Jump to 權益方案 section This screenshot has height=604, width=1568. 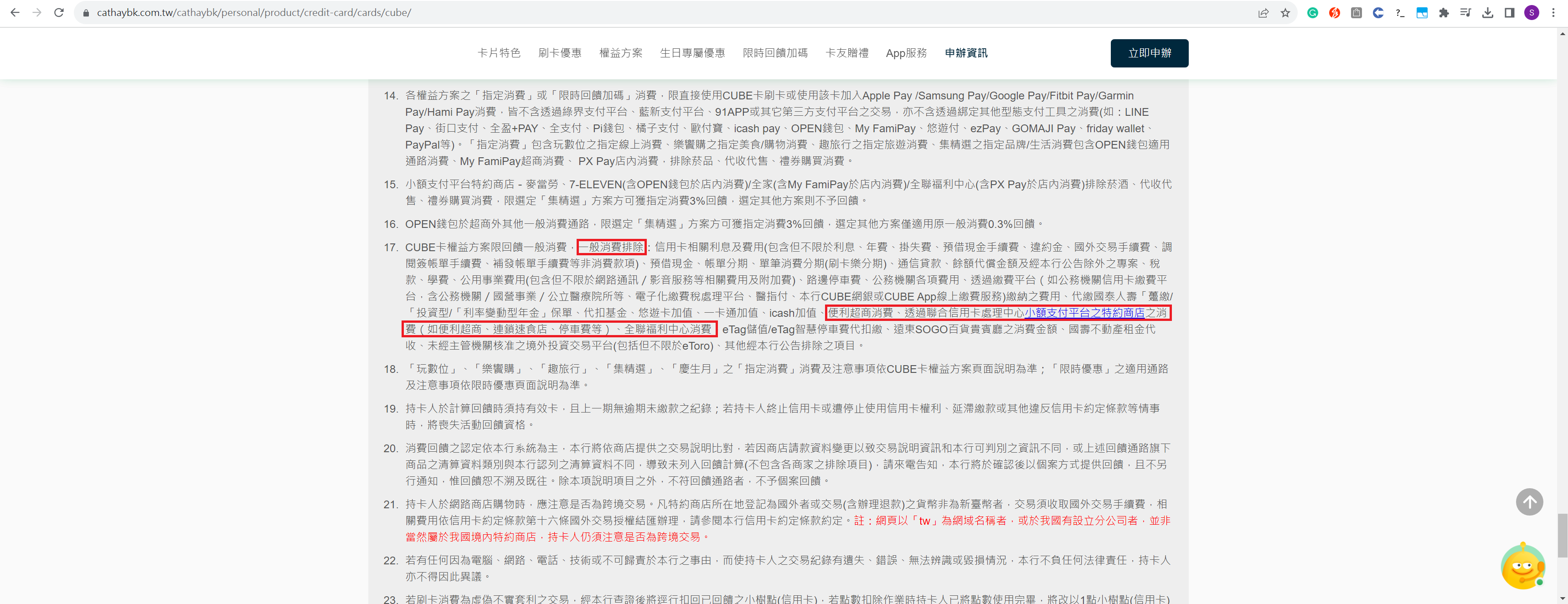click(x=620, y=53)
